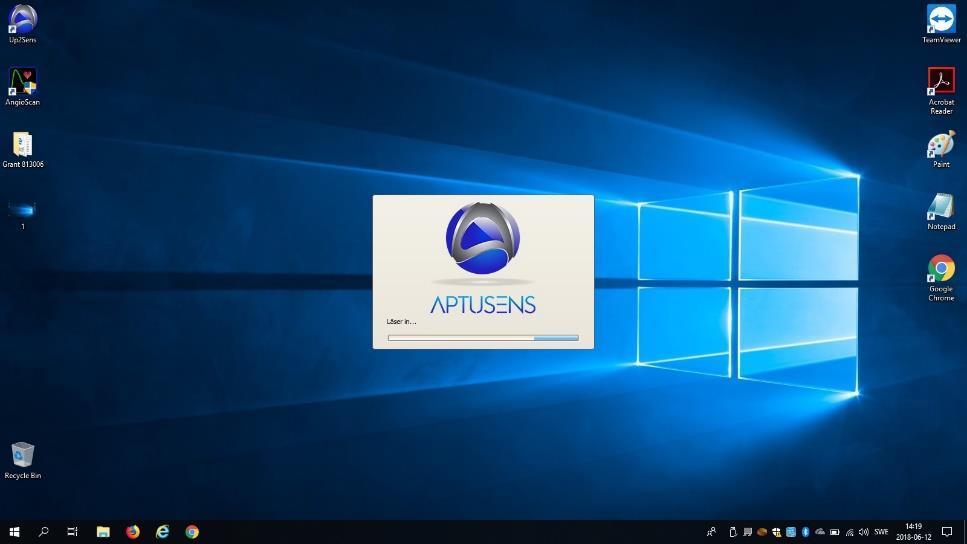Launch TeamViewer from the desktop

pos(941,23)
